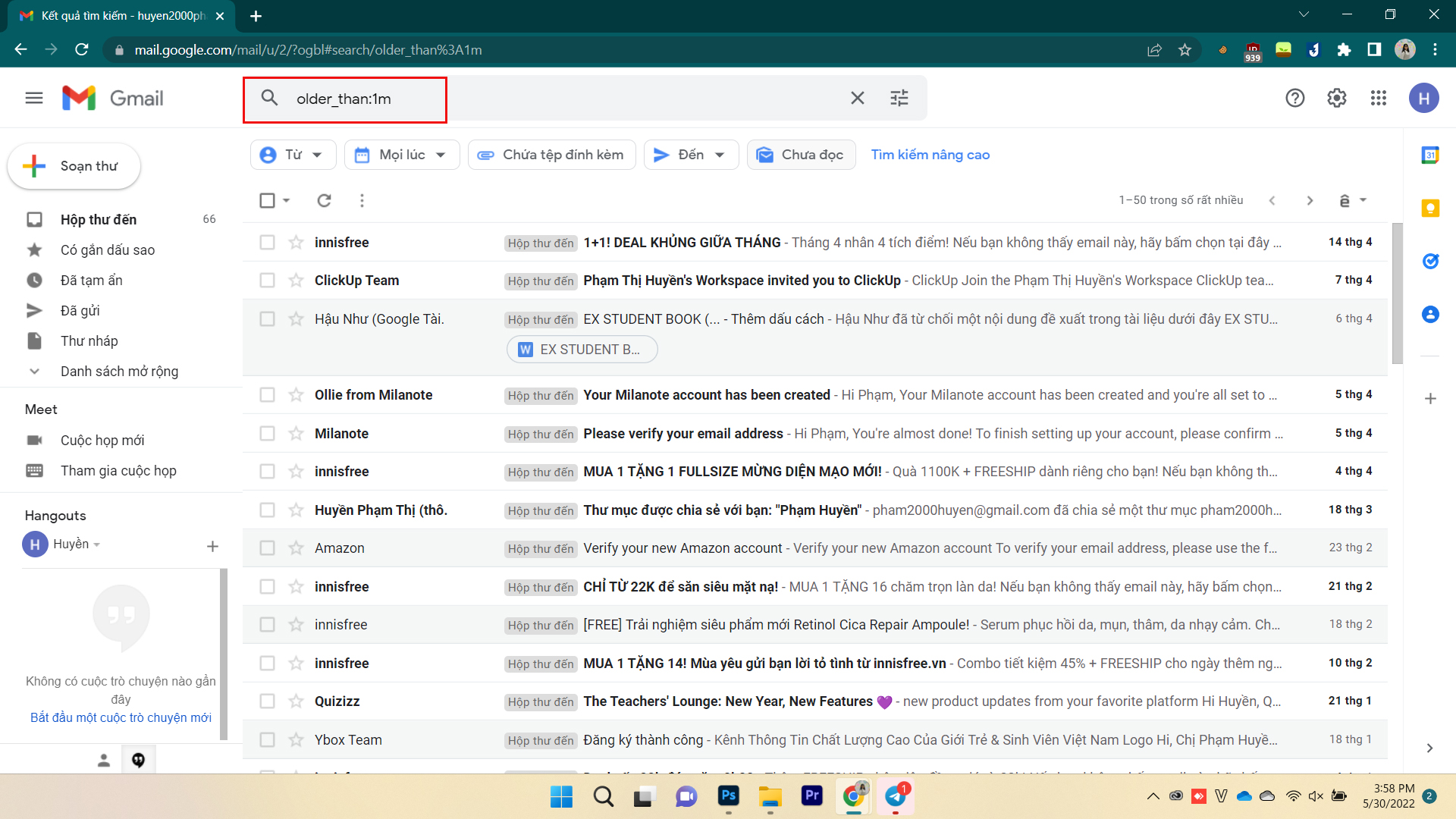
Task: Start a new Hangouts conversation plus
Action: pyautogui.click(x=212, y=546)
